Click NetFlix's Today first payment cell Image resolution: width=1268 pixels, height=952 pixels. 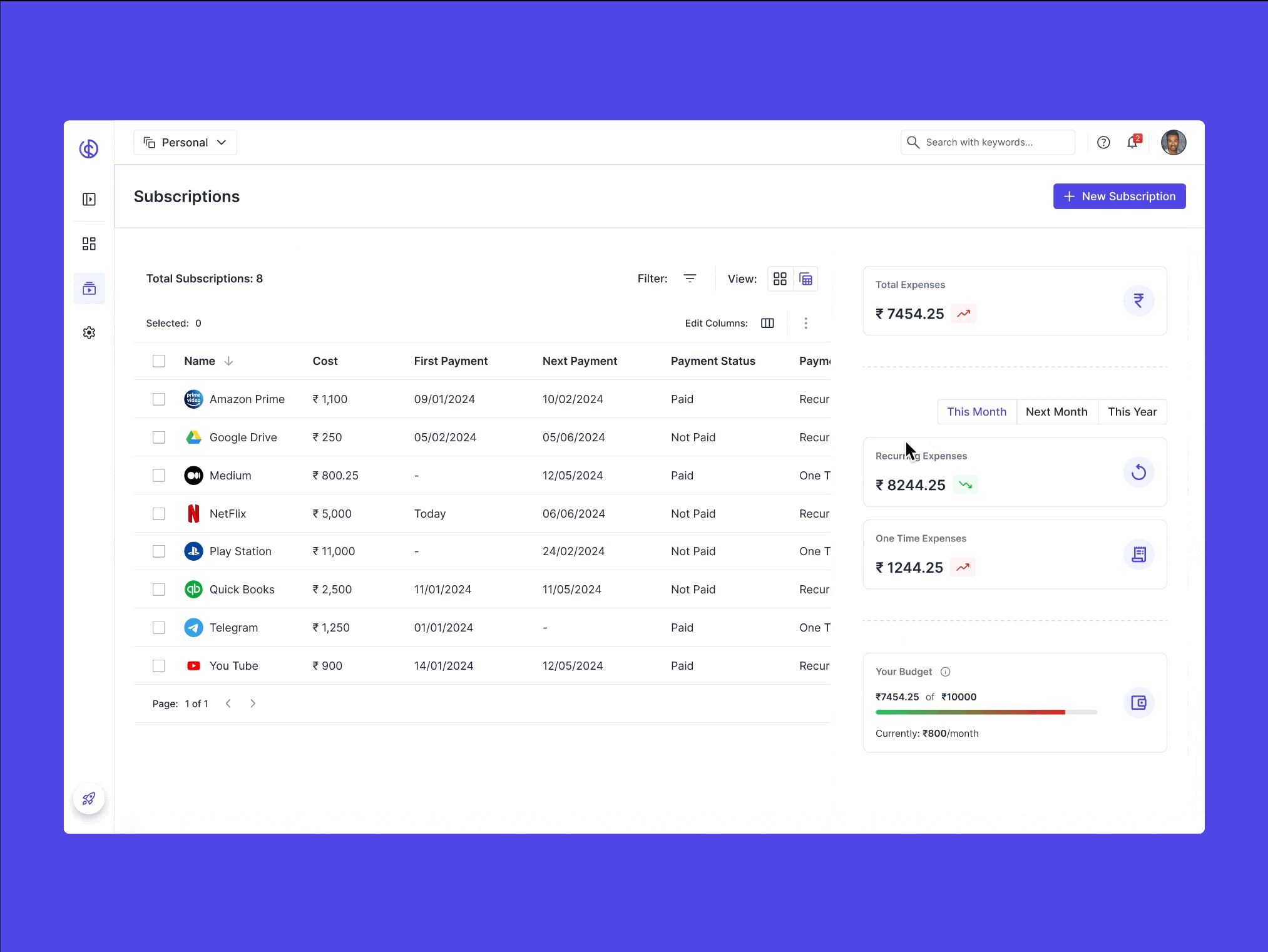coord(430,514)
